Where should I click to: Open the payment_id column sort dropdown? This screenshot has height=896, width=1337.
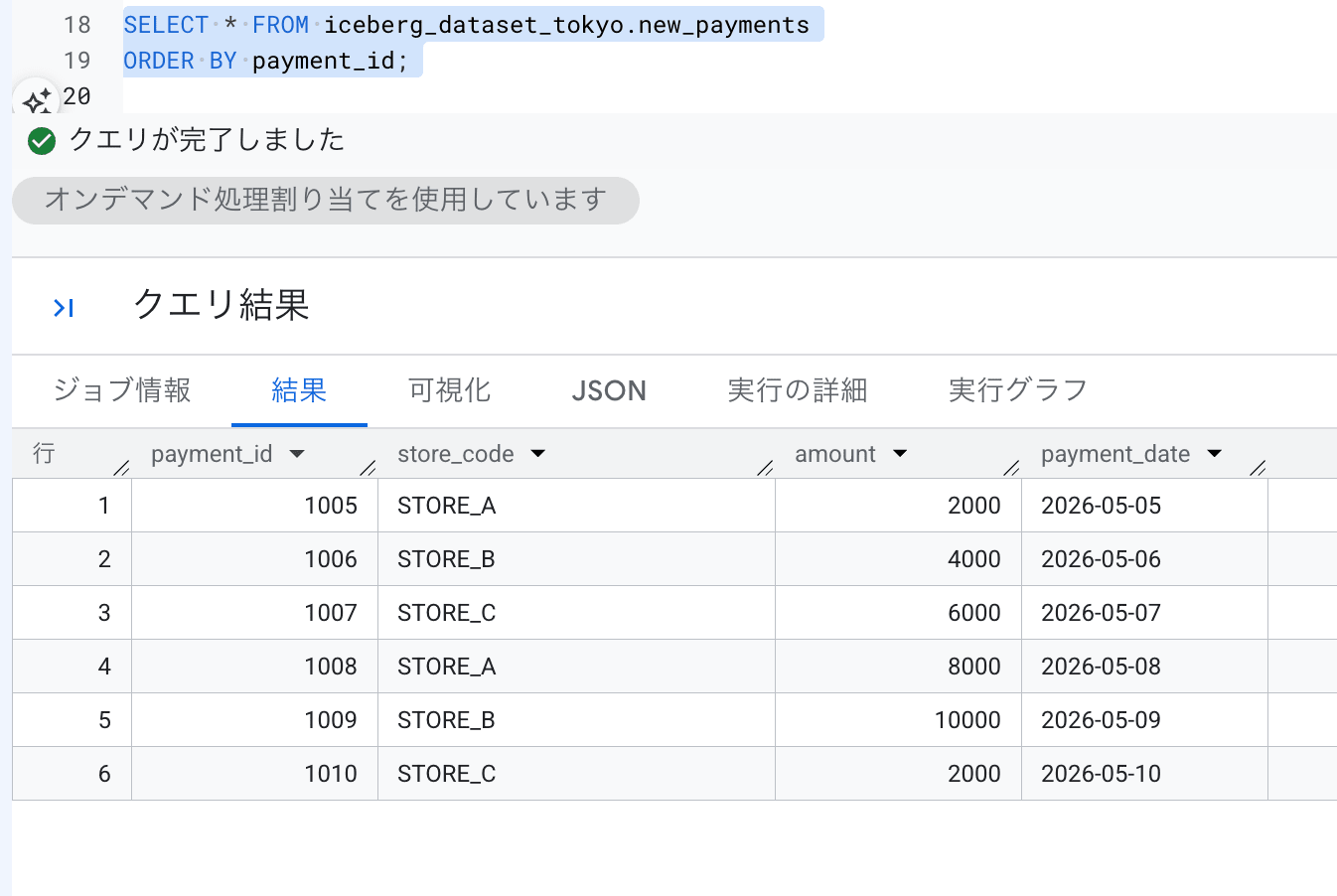(297, 454)
